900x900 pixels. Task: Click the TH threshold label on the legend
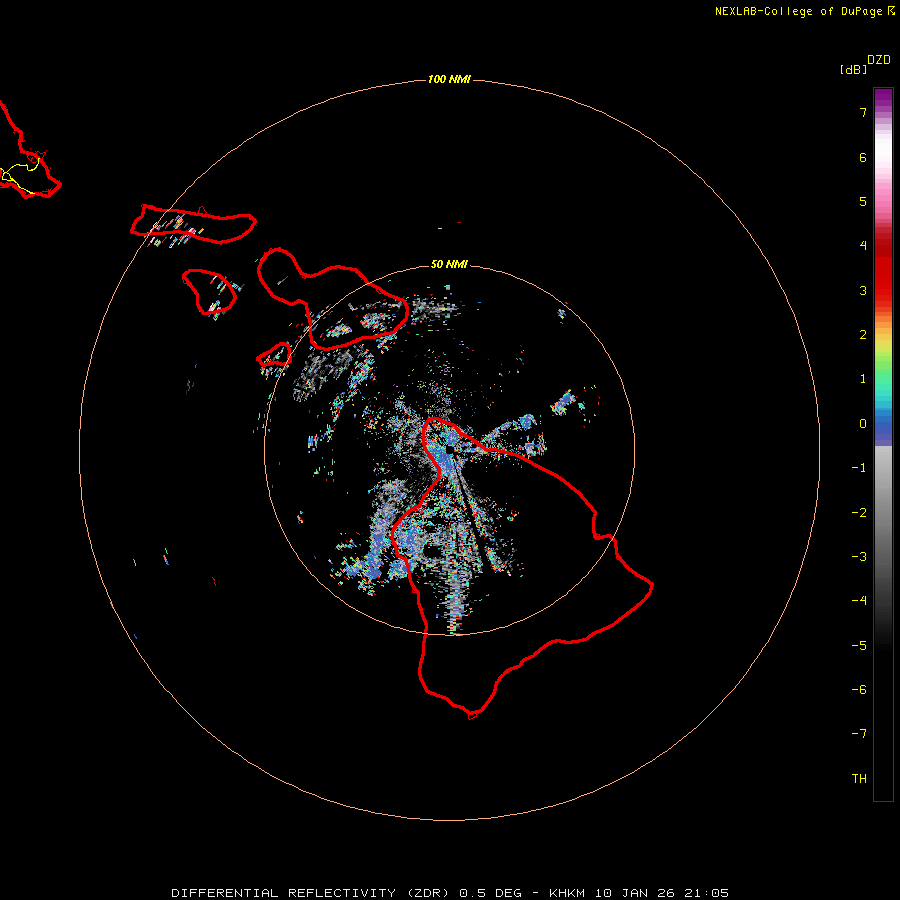click(x=859, y=779)
